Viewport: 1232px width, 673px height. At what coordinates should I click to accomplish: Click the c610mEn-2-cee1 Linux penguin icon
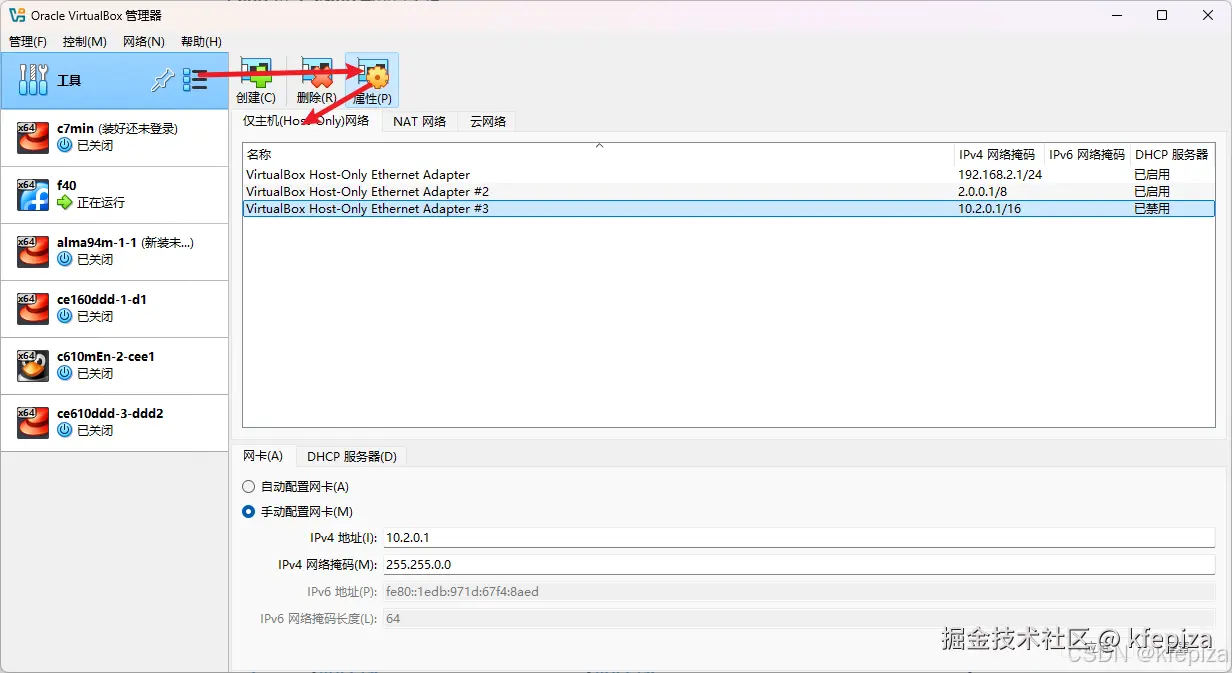(x=33, y=366)
